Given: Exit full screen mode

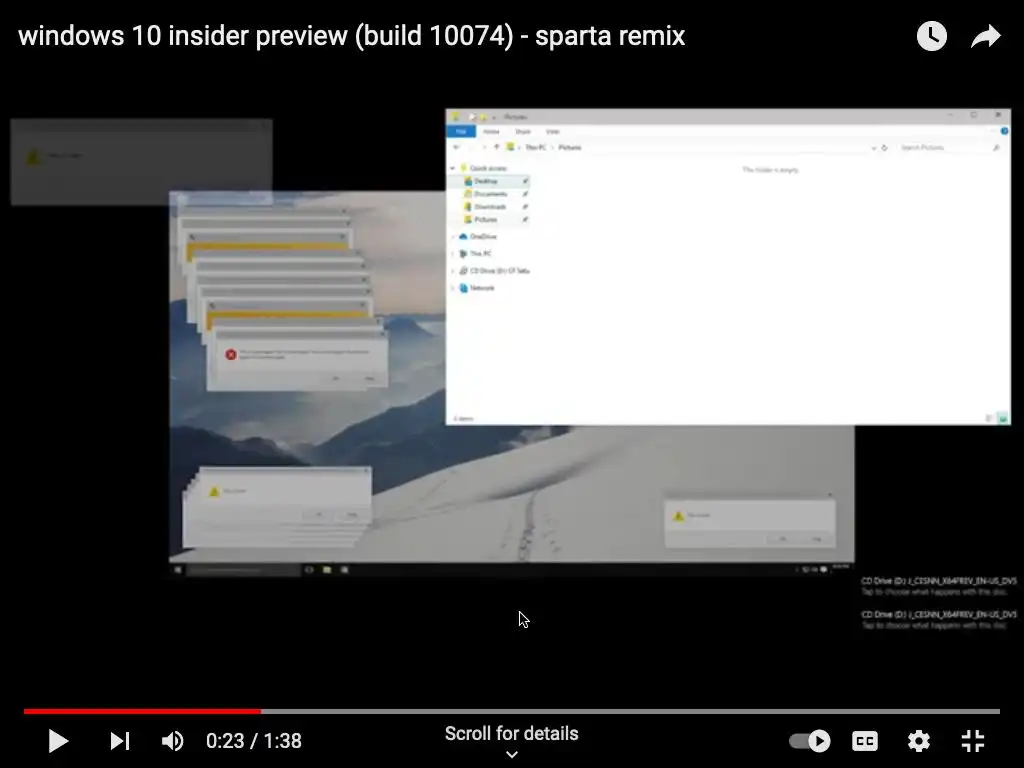Looking at the screenshot, I should point(973,741).
